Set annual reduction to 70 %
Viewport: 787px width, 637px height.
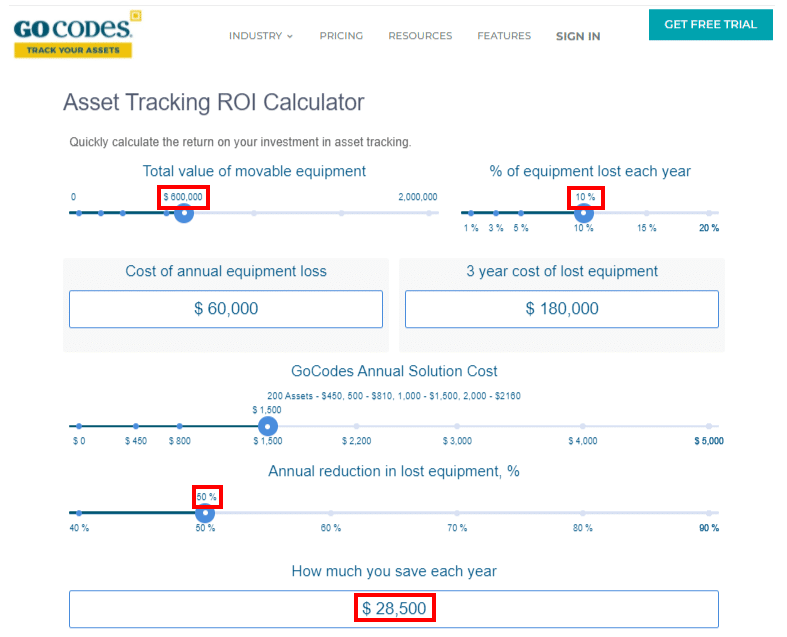457,513
